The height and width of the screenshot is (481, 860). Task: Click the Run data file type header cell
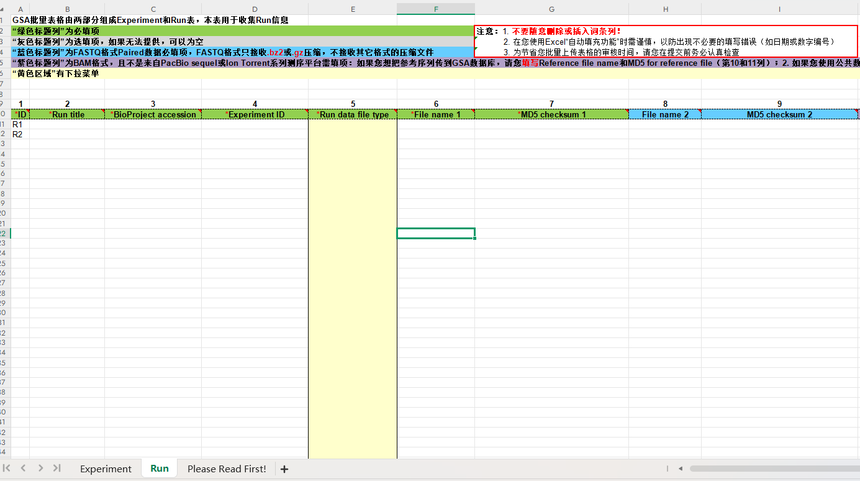coord(352,115)
